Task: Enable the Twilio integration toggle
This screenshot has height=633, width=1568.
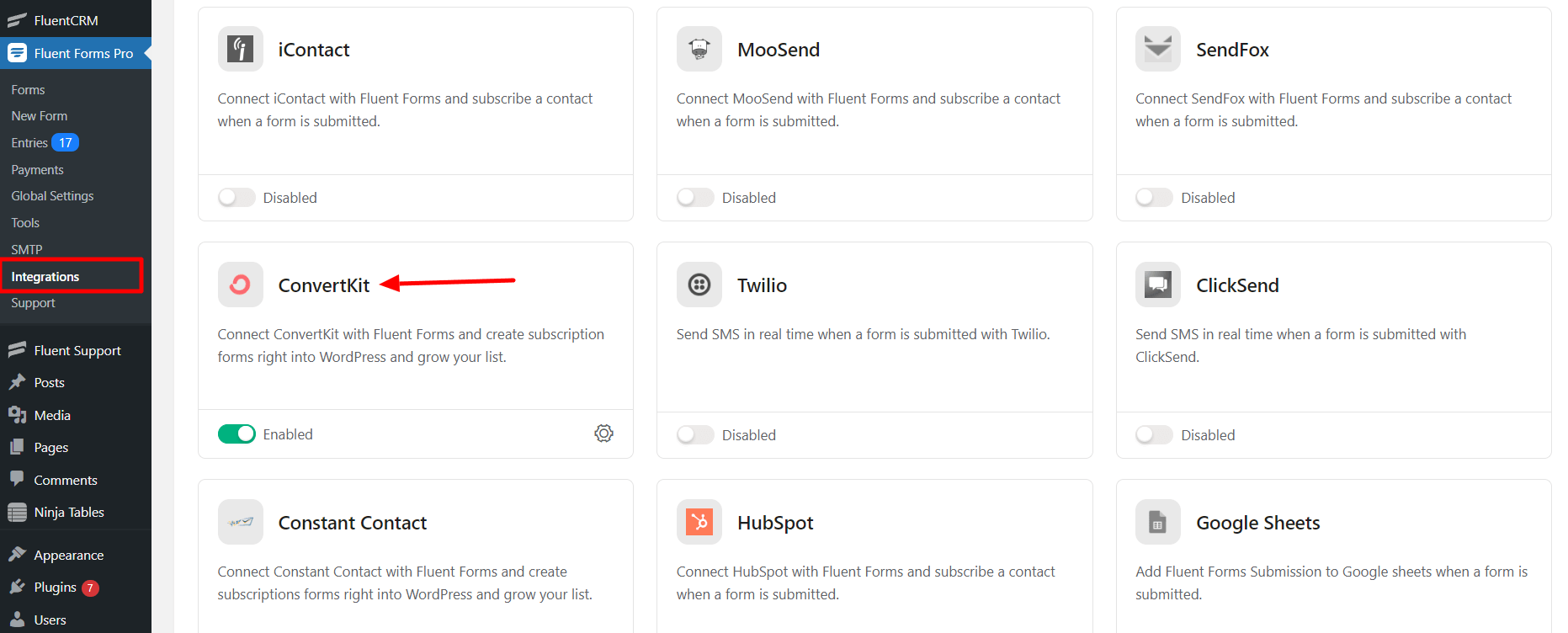Action: (x=695, y=434)
